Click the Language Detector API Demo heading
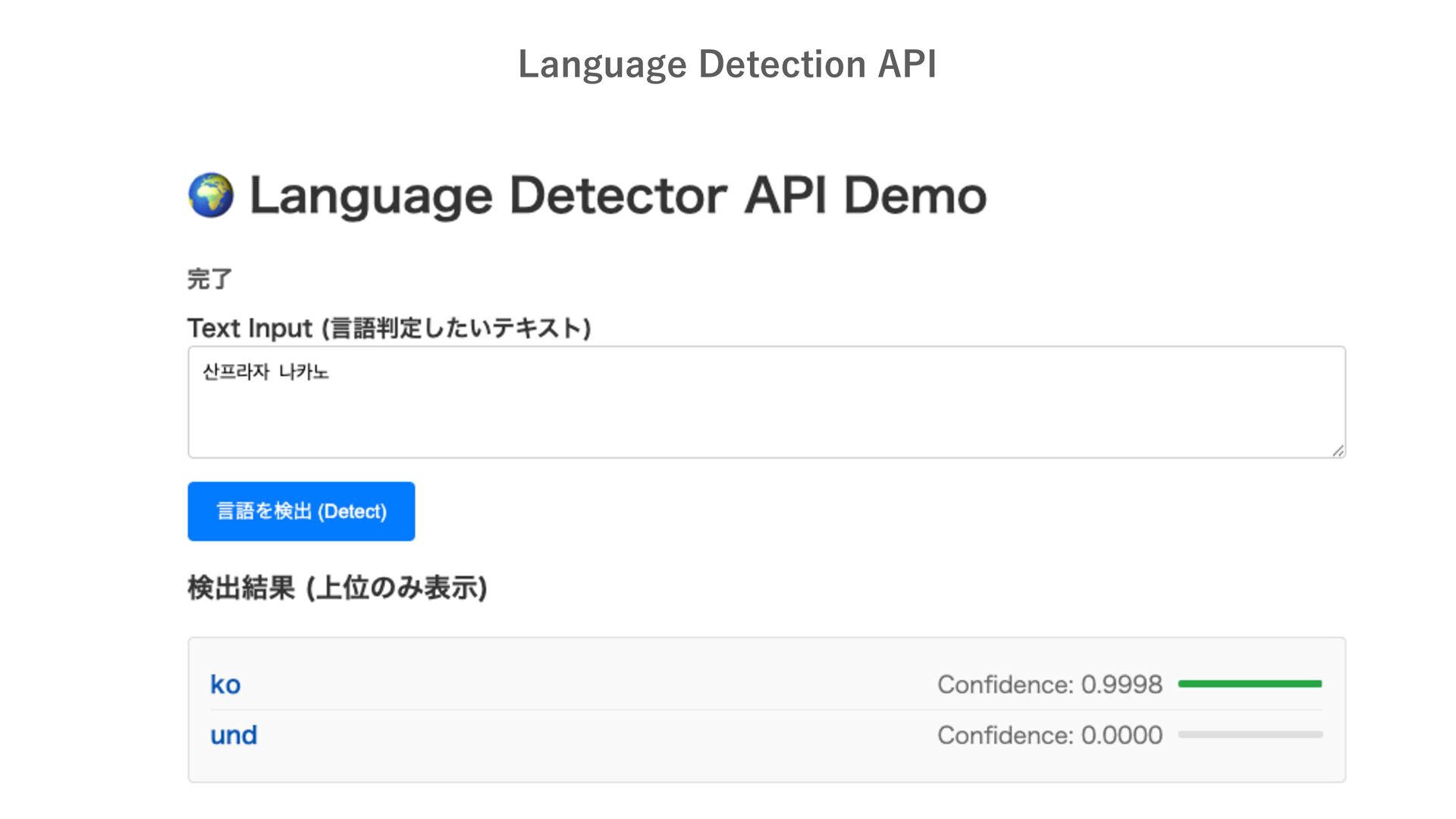The width and height of the screenshot is (1456, 819). (618, 196)
